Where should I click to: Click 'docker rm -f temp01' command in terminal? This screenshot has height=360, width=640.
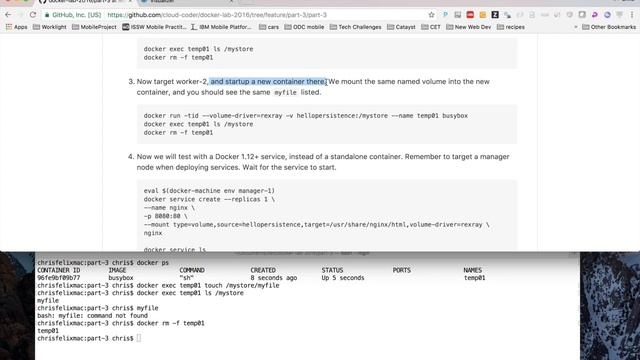pyautogui.click(x=171, y=323)
